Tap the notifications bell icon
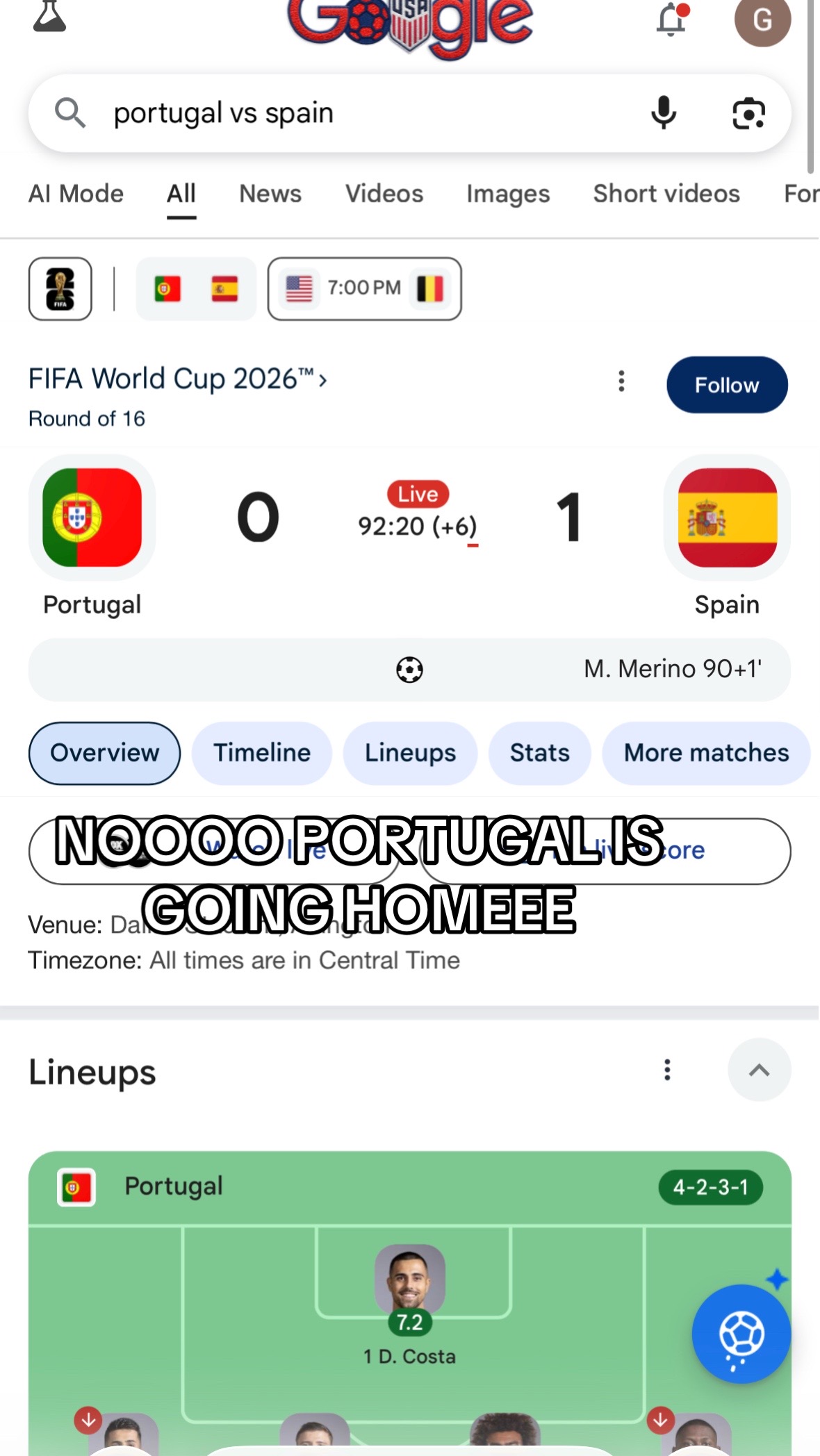The height and width of the screenshot is (1456, 820). point(672,19)
